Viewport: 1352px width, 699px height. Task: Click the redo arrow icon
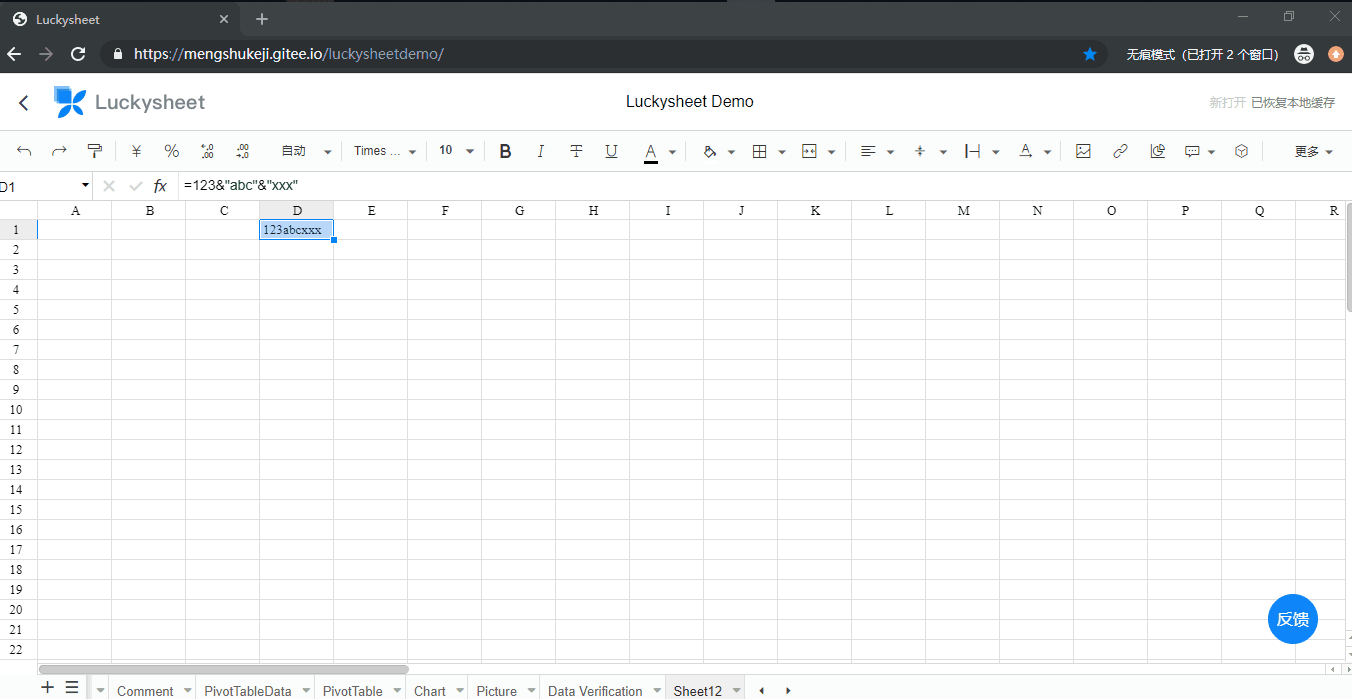pyautogui.click(x=59, y=151)
